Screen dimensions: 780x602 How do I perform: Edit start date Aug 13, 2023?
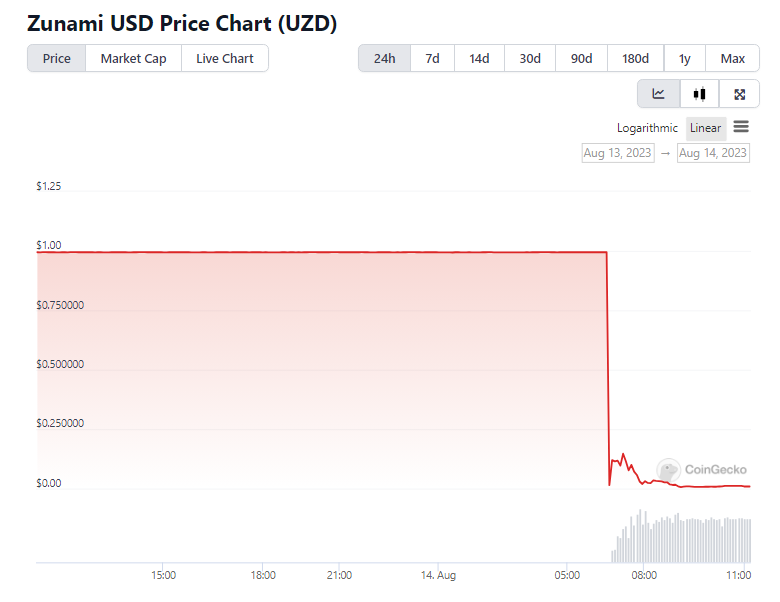pos(618,153)
